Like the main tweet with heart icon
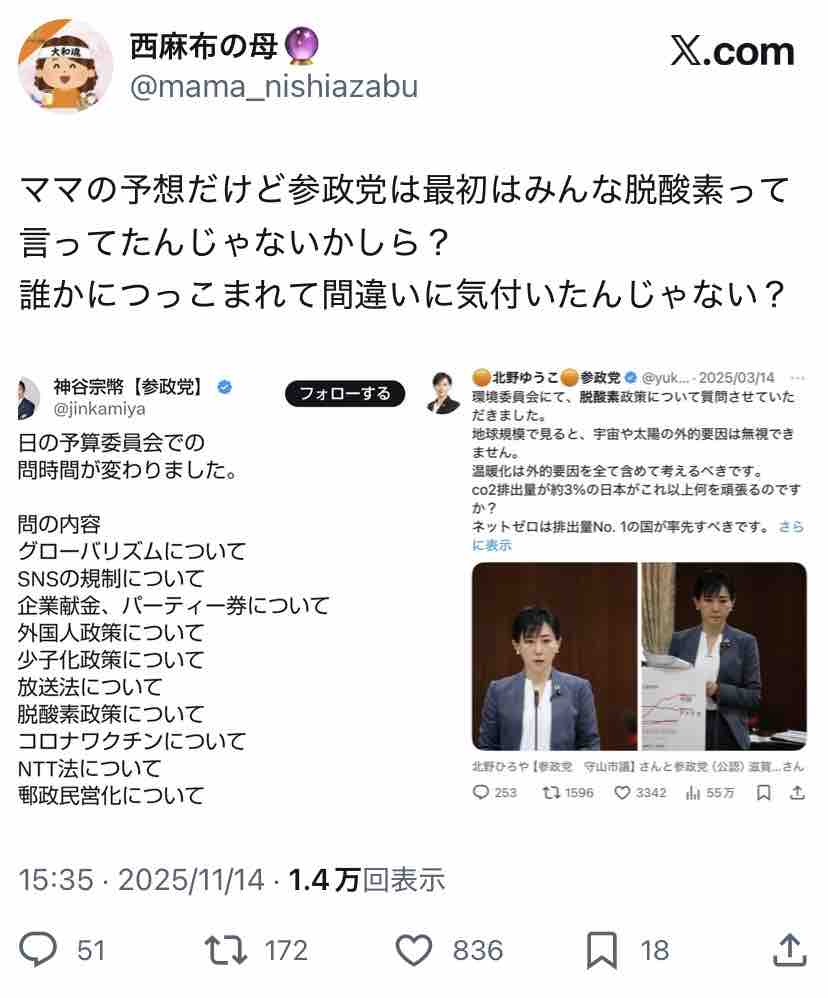 [x=414, y=950]
